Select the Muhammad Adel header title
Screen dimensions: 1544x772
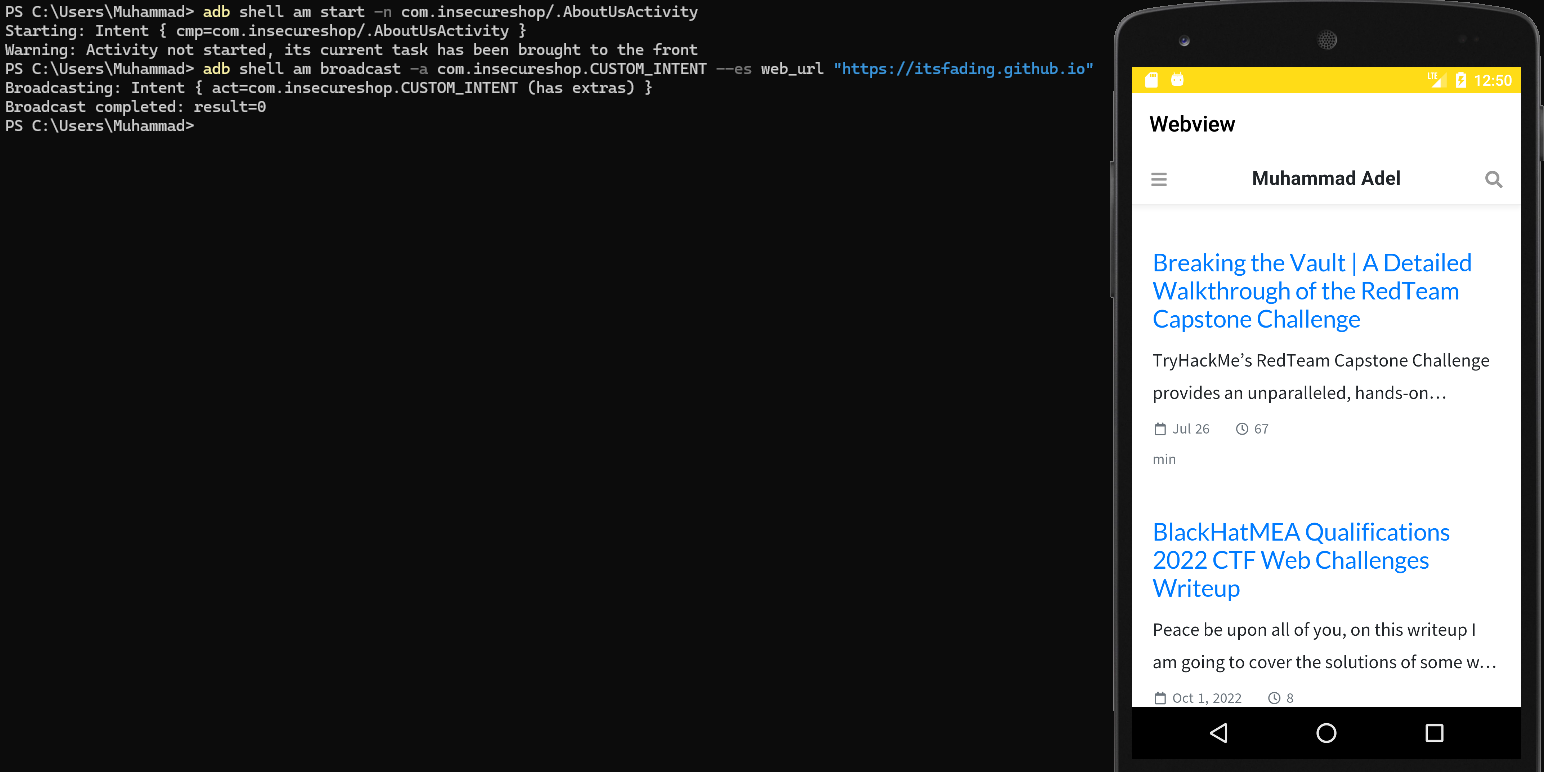click(x=1326, y=178)
